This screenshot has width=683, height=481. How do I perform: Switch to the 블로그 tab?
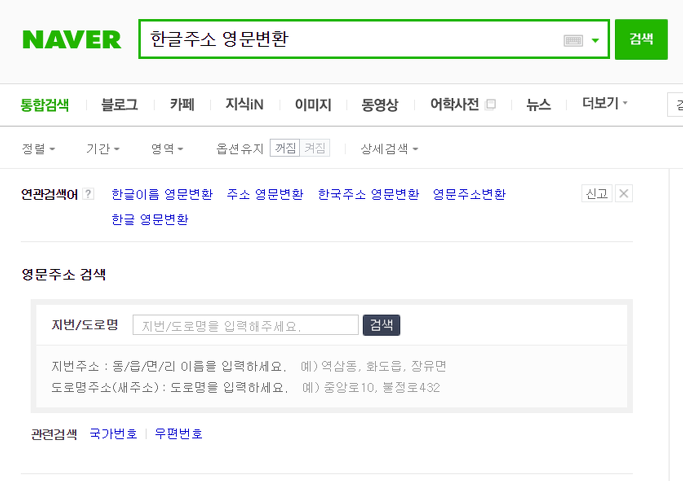[119, 105]
